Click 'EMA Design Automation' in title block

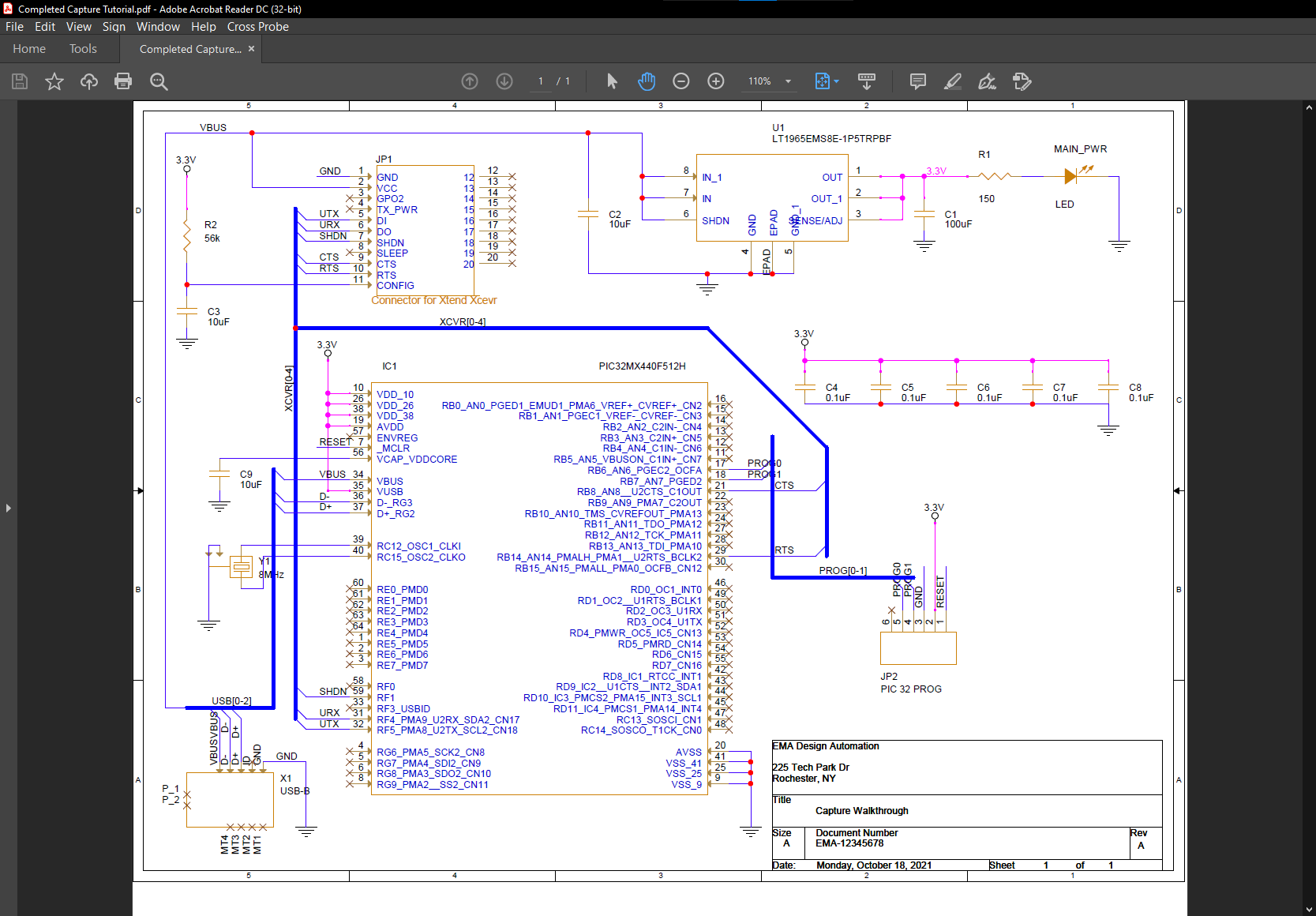coord(825,746)
